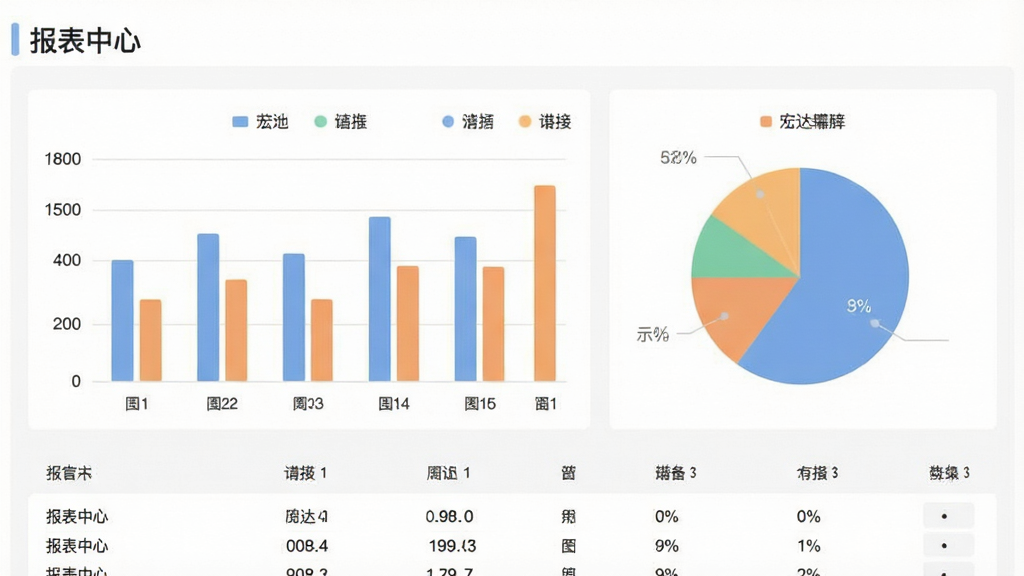Click the "9%" label inside the pie chart
Viewport: 1024px width, 576px height.
(x=859, y=306)
